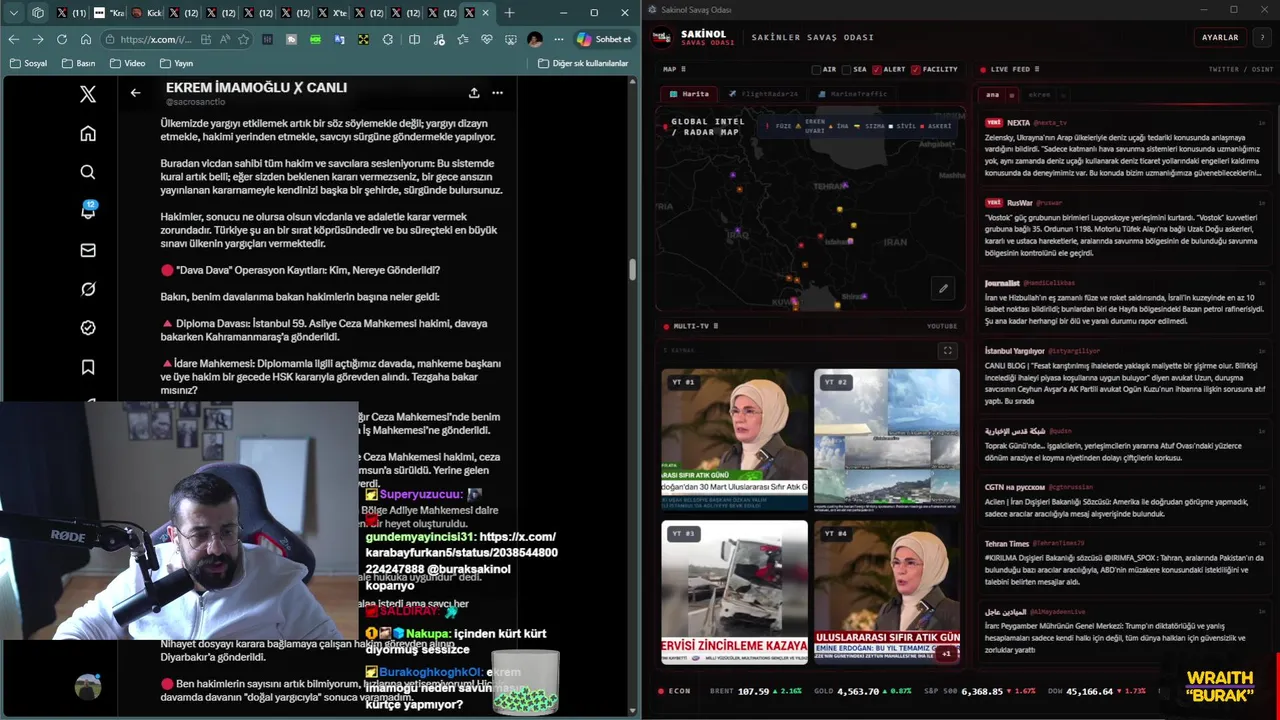
Task: Open the İstanbul Yargılıyor feed post
Action: (1125, 376)
